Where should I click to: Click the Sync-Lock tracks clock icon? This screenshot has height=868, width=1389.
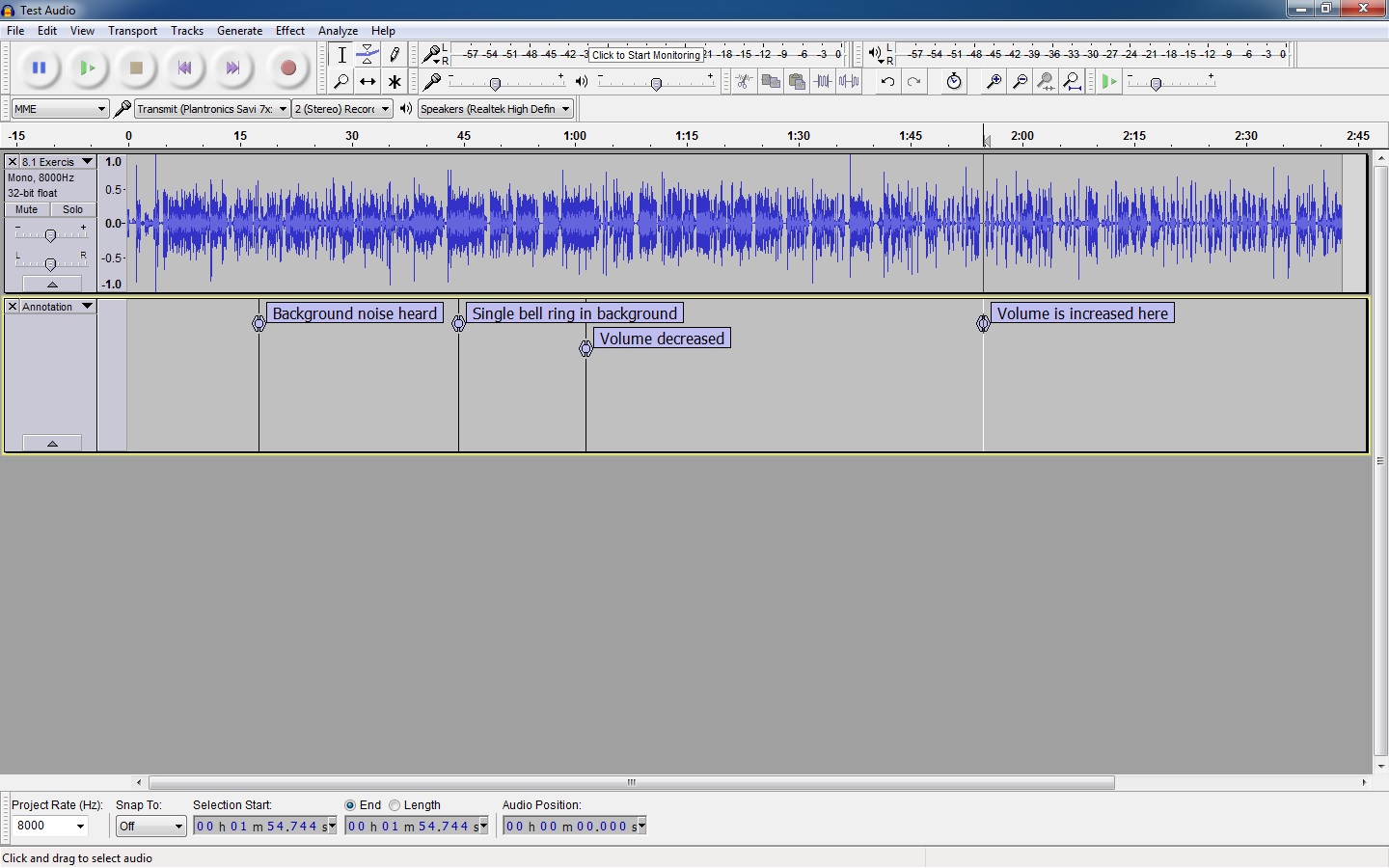[954, 82]
